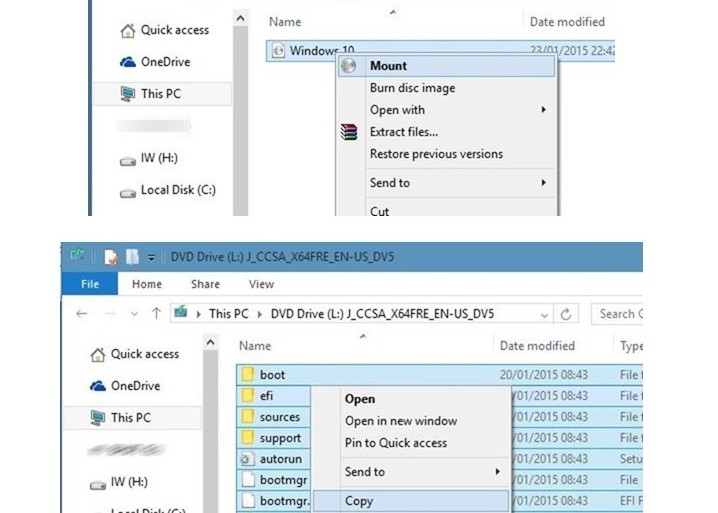Switch to the View ribbon tab
The height and width of the screenshot is (513, 718).
[x=261, y=284]
